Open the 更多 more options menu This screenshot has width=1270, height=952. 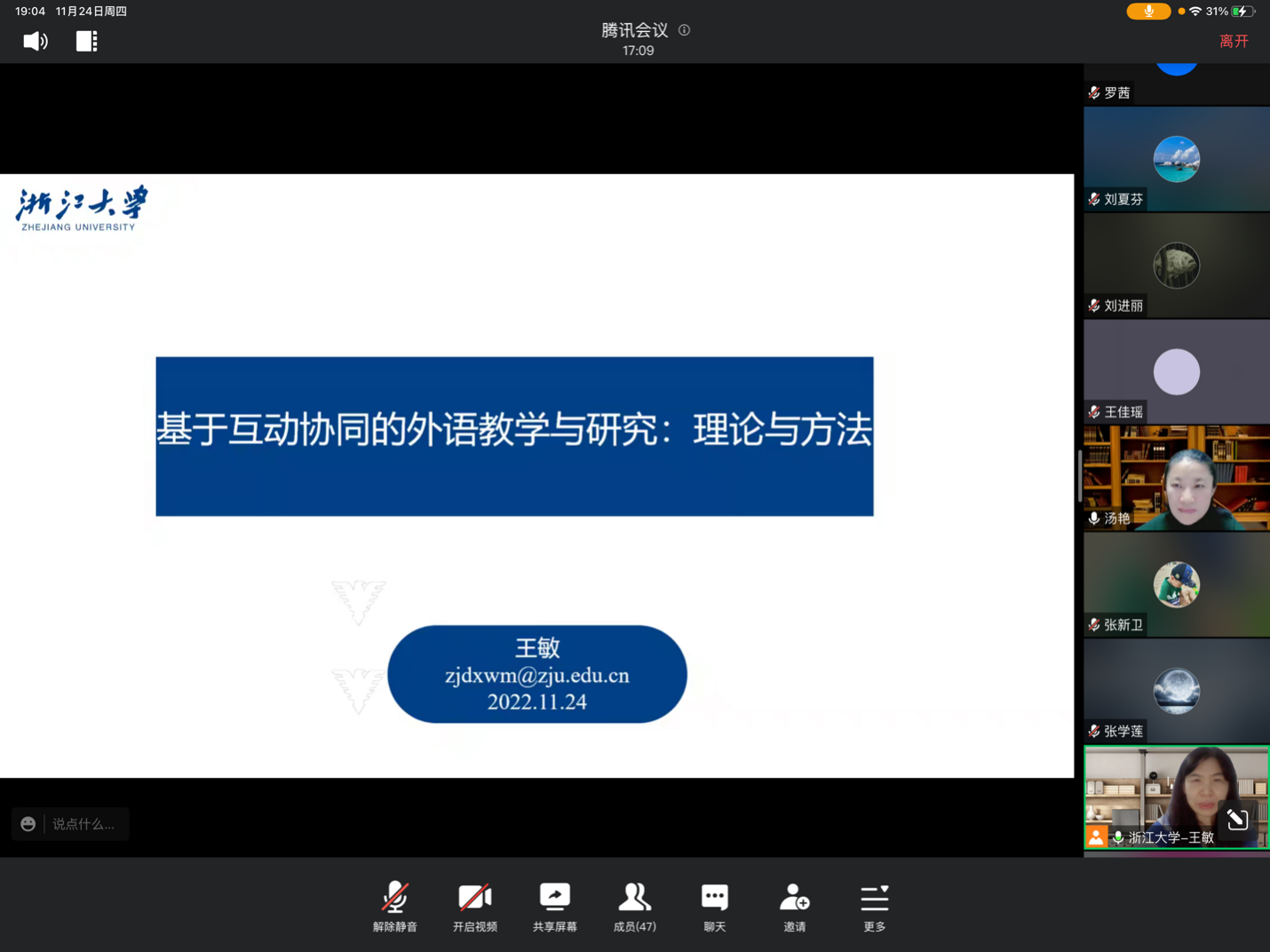875,907
